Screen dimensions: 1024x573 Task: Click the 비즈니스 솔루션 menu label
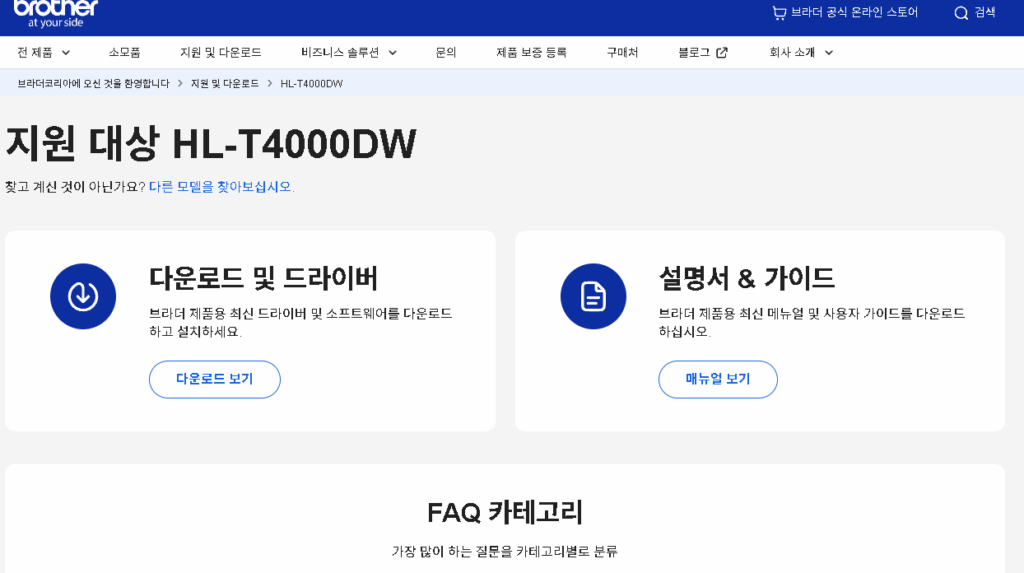click(x=340, y=52)
